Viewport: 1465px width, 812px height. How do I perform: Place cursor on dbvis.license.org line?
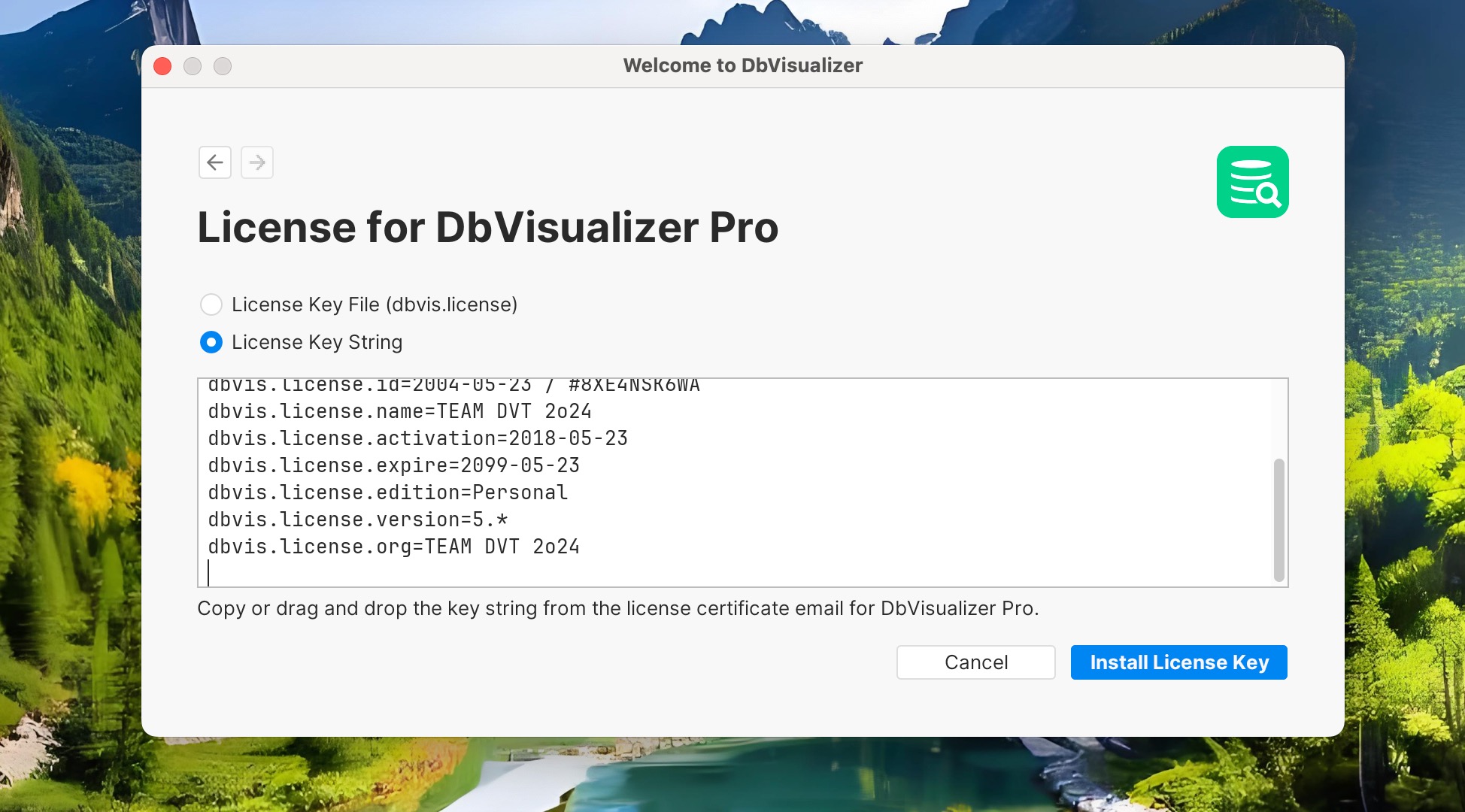tap(393, 547)
